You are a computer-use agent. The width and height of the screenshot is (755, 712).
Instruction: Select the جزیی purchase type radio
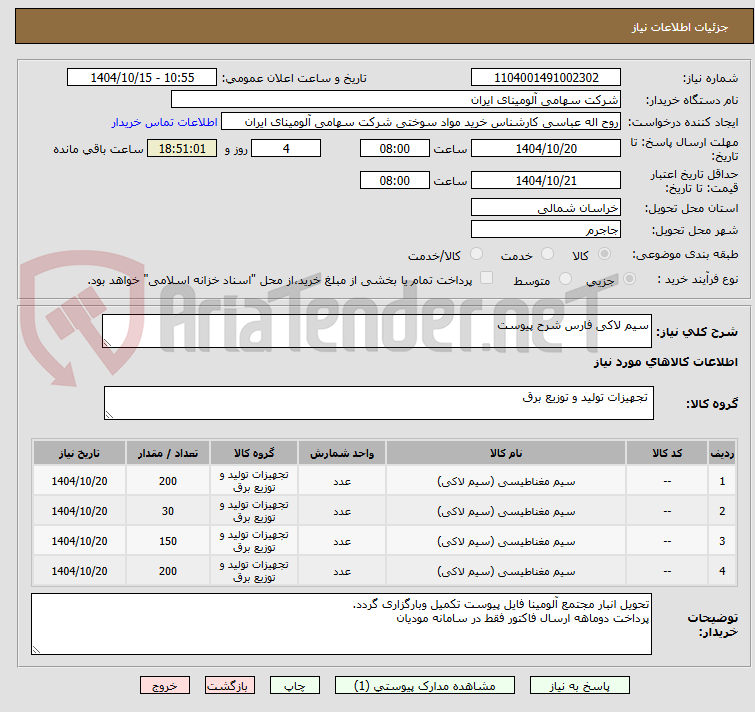click(x=629, y=279)
